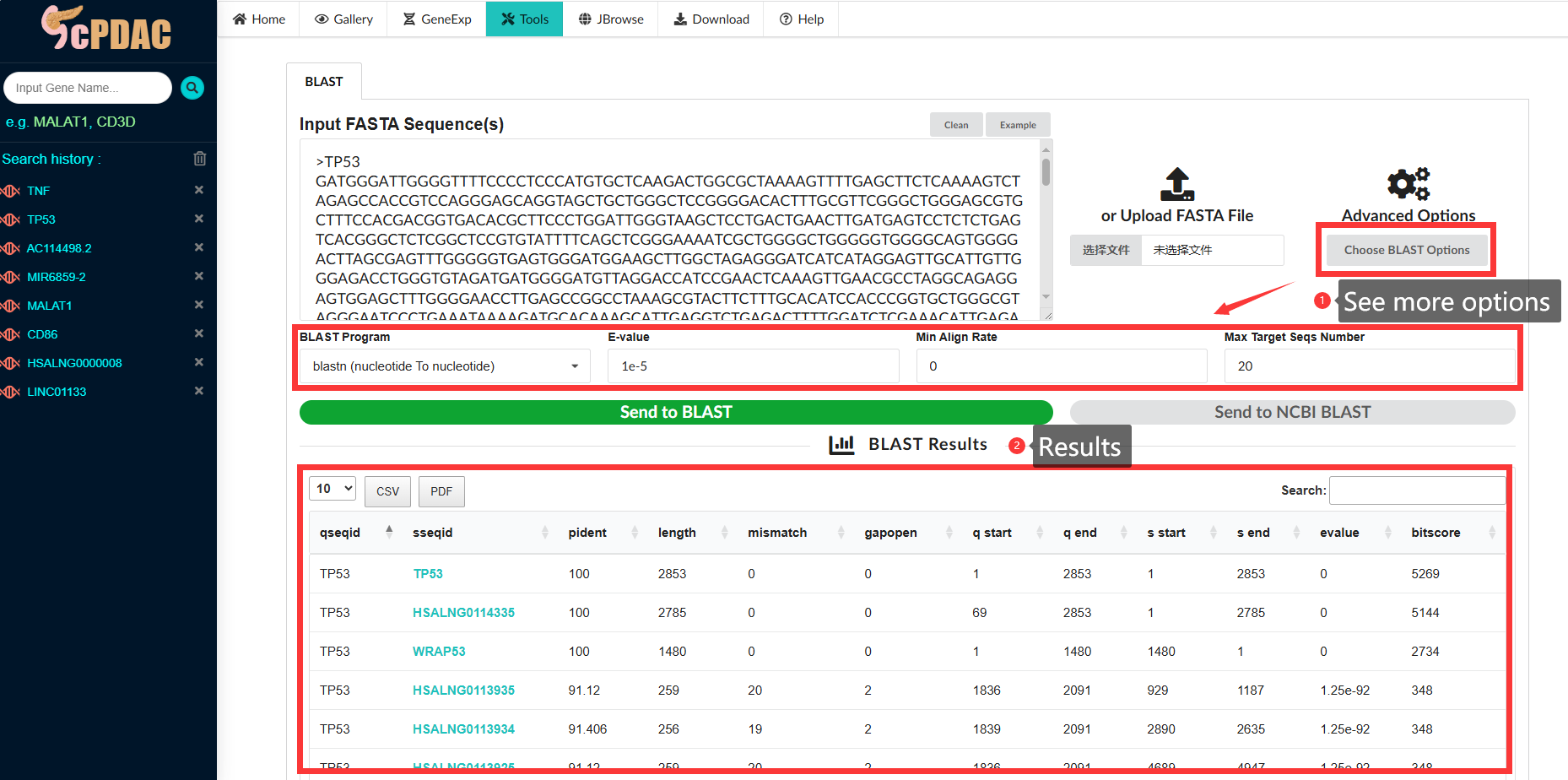Click the upload FASTA file icon

pyautogui.click(x=1177, y=183)
